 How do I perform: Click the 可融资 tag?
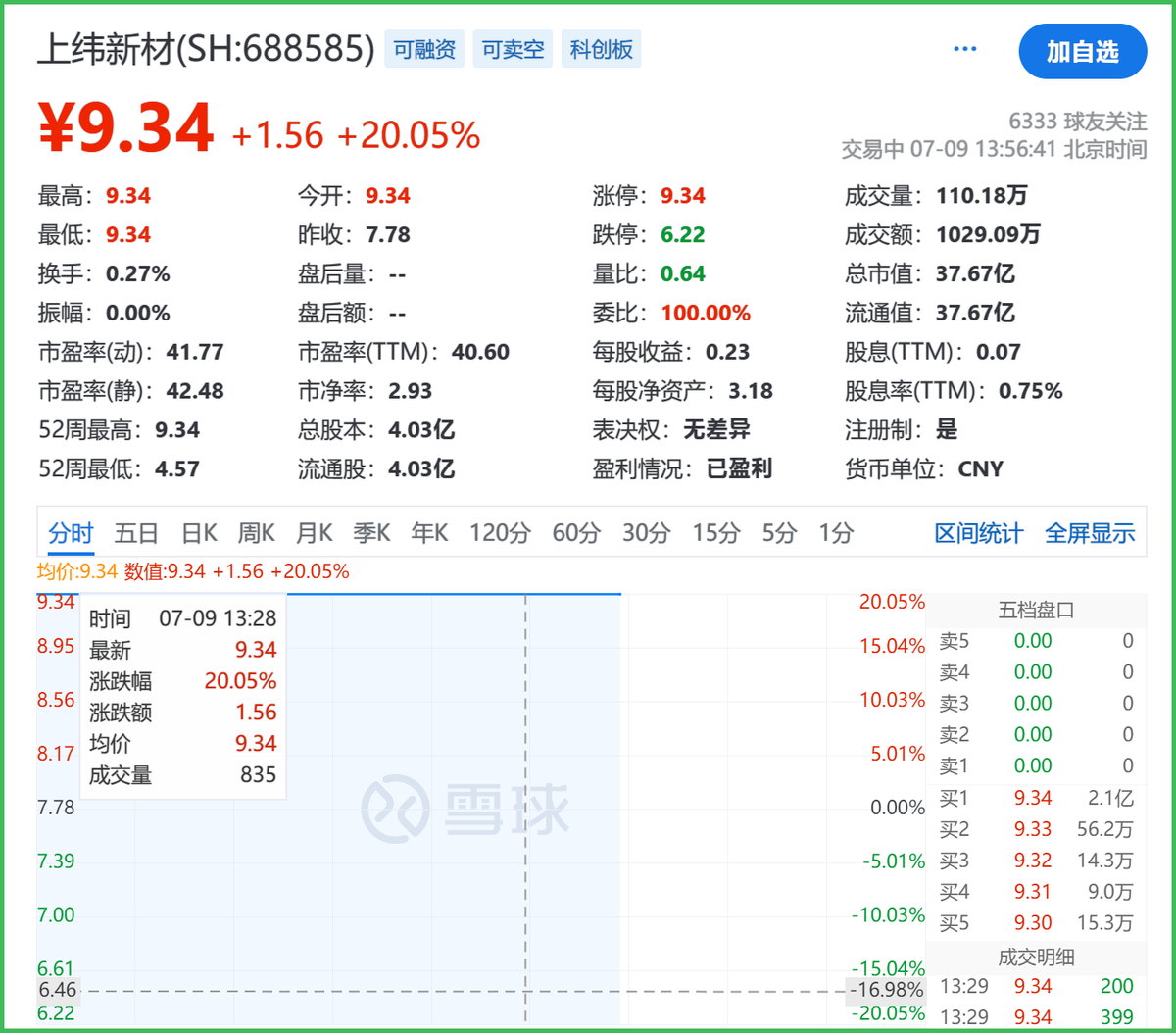click(x=424, y=49)
